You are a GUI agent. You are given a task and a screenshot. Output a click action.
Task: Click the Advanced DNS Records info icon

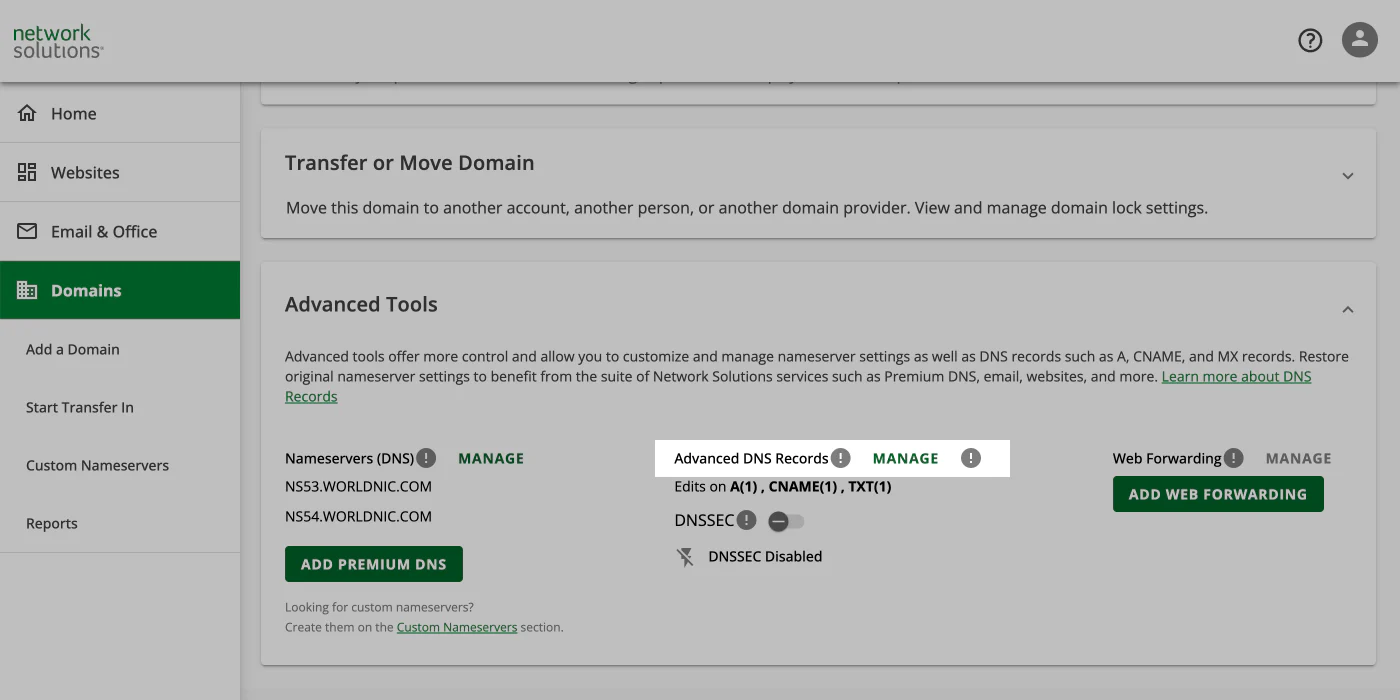[840, 457]
